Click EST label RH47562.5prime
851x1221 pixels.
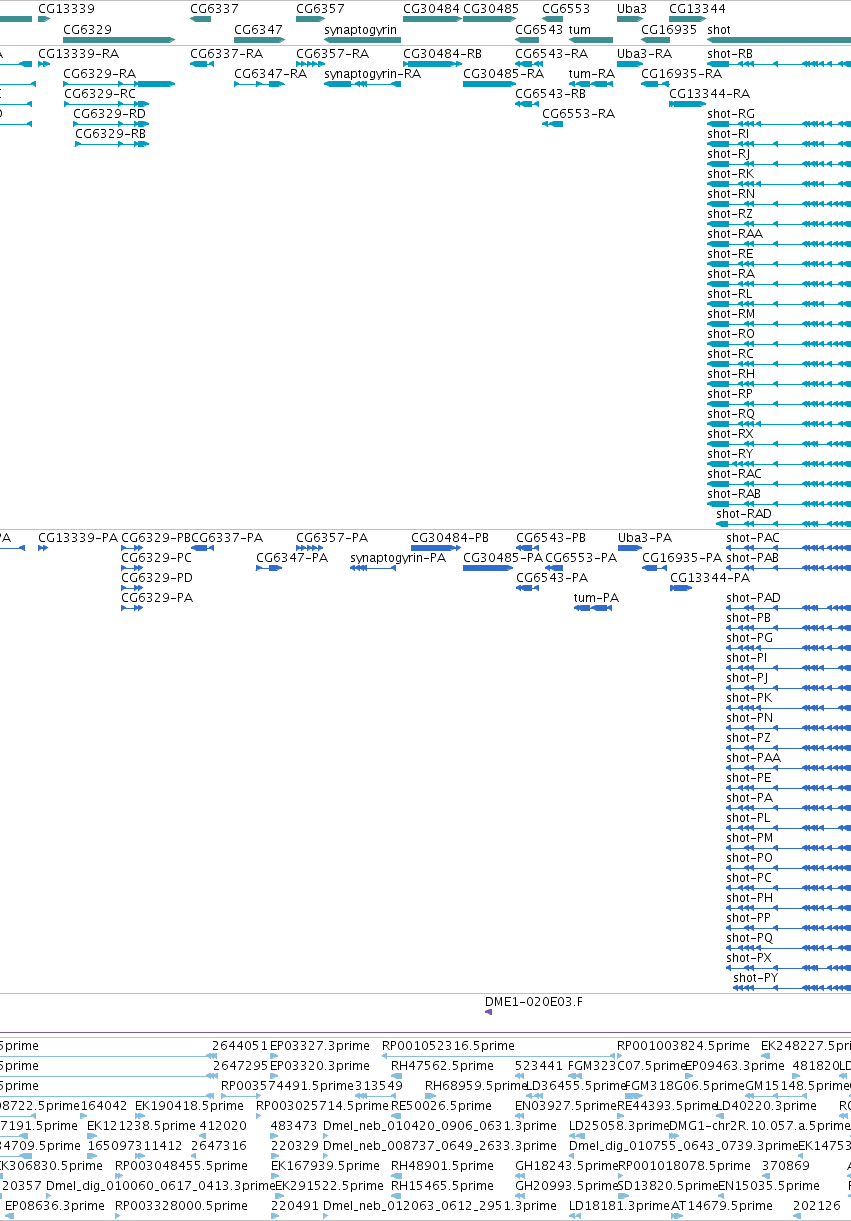point(441,1065)
